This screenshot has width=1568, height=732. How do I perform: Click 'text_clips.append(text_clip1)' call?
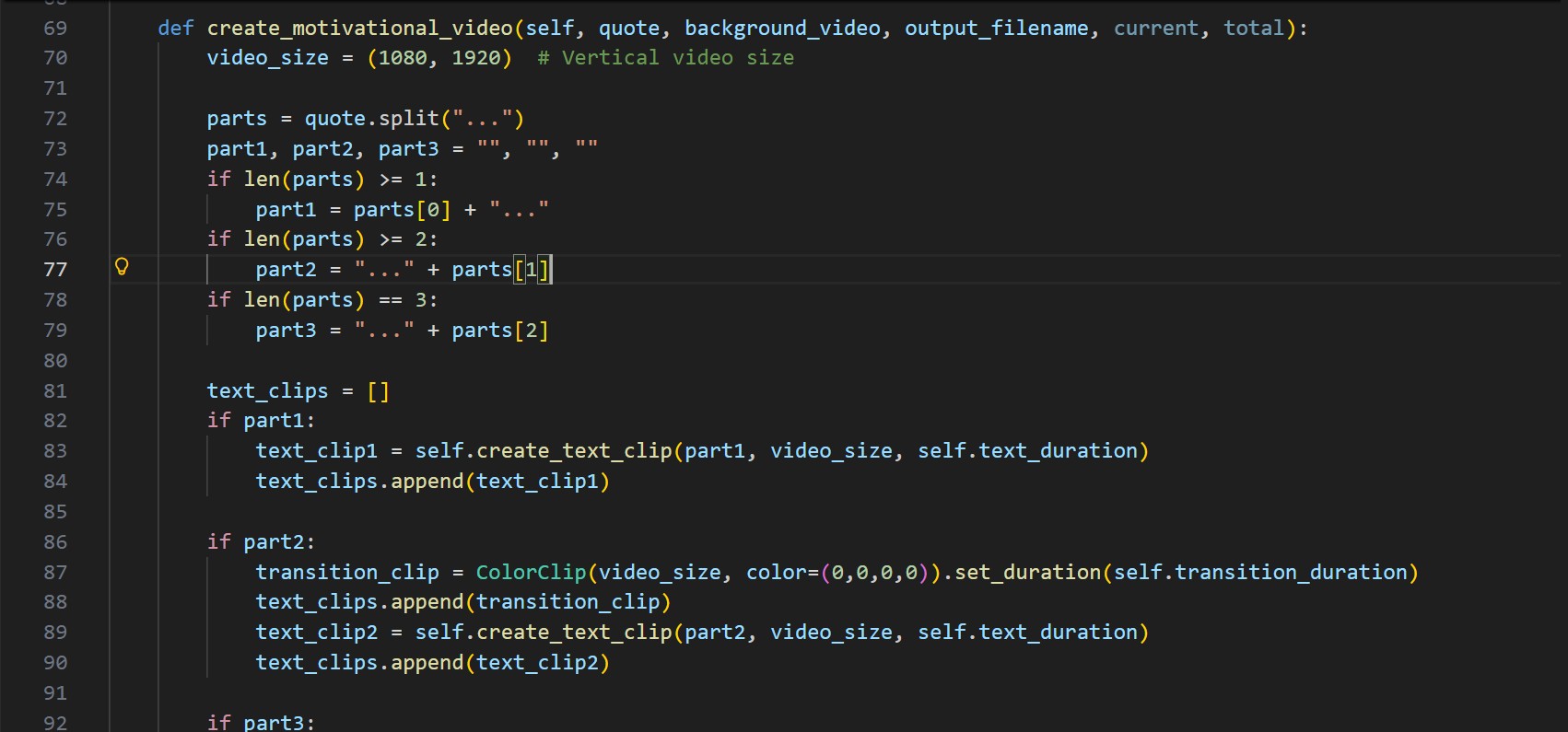coord(433,482)
